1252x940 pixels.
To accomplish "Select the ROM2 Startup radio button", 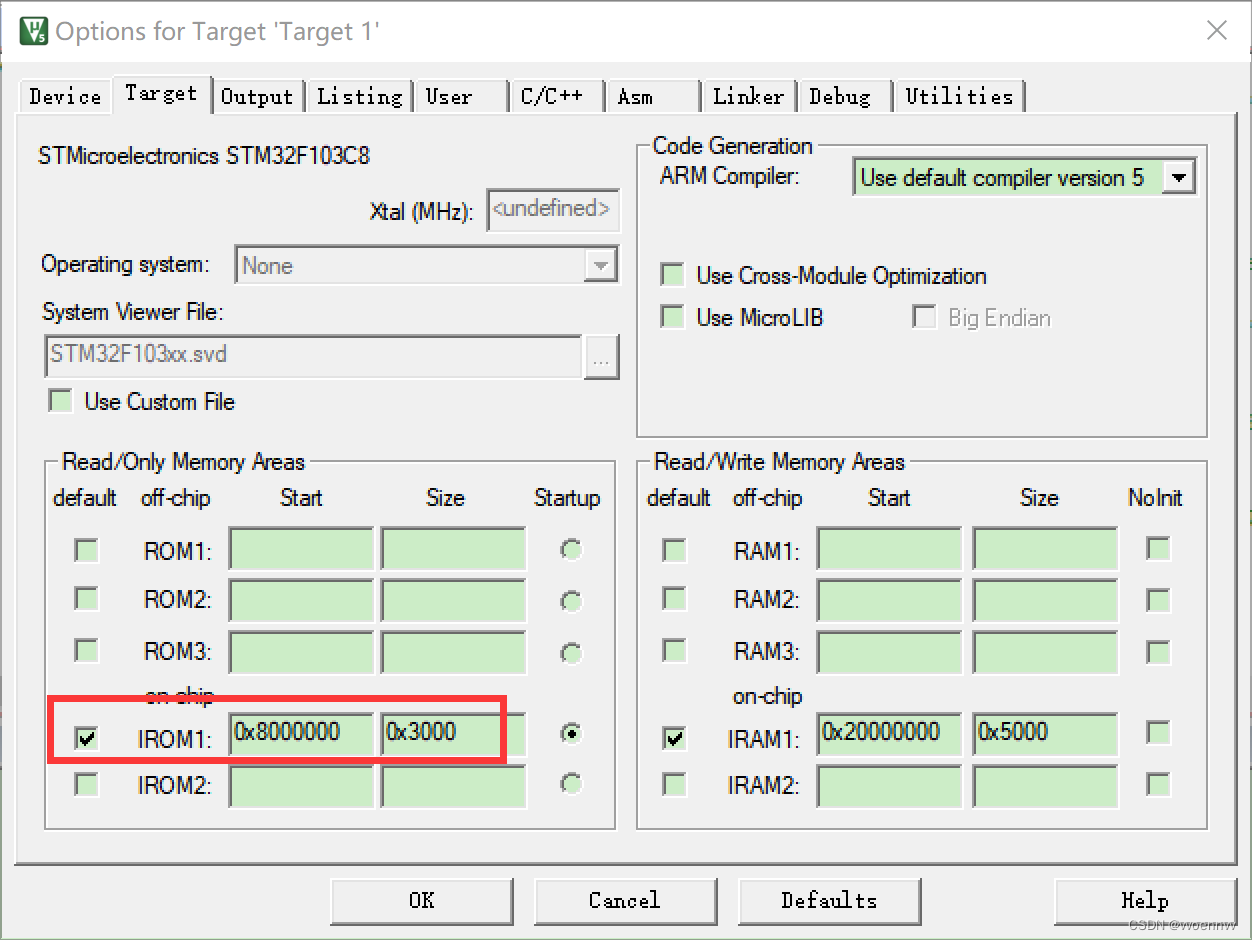I will (570, 601).
